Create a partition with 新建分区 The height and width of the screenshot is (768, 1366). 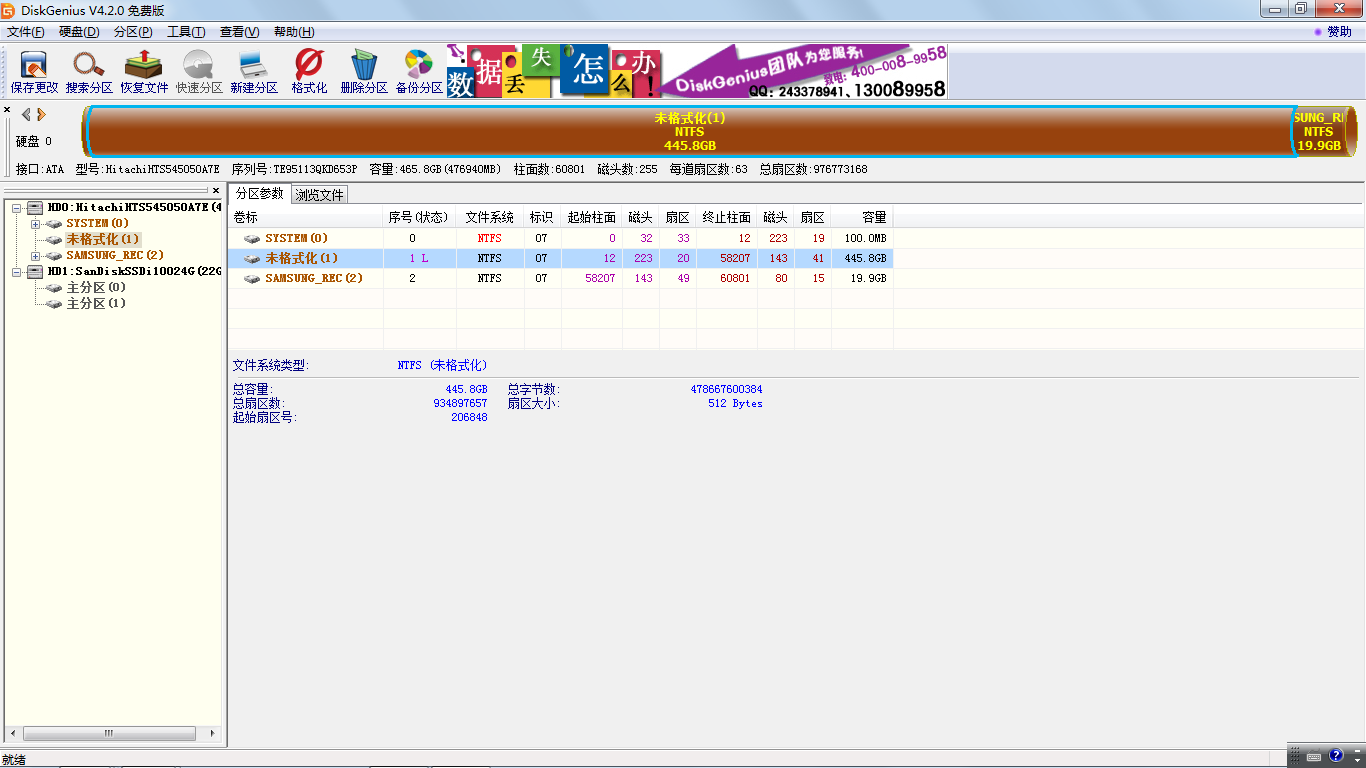coord(254,72)
